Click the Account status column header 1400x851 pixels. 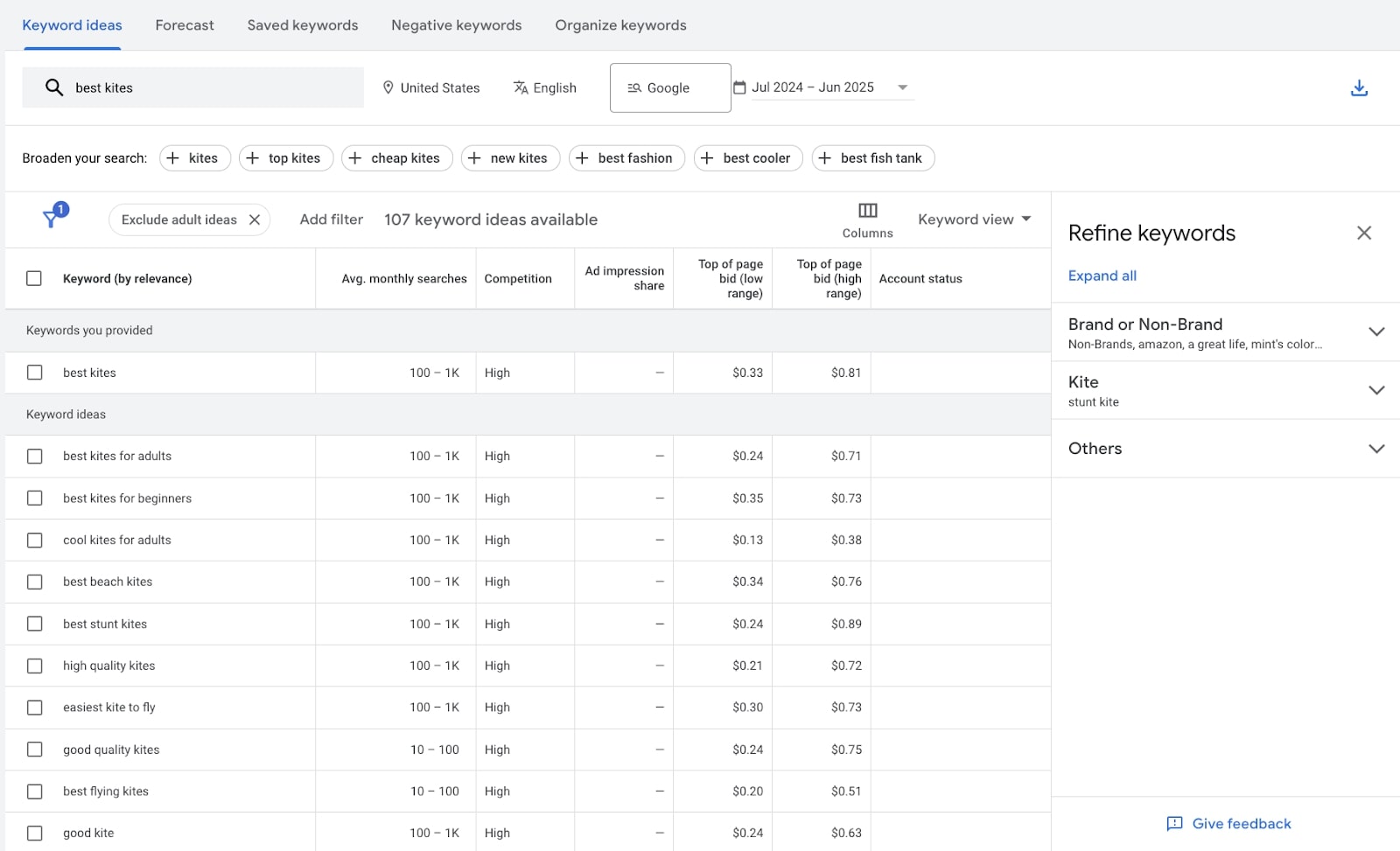click(x=920, y=278)
